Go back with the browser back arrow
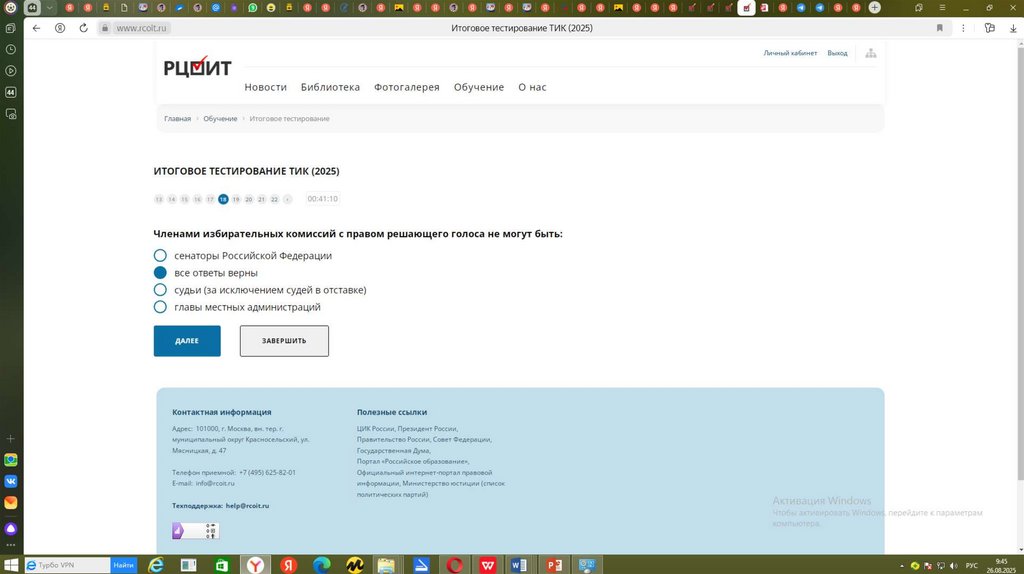The height and width of the screenshot is (574, 1024). click(37, 28)
